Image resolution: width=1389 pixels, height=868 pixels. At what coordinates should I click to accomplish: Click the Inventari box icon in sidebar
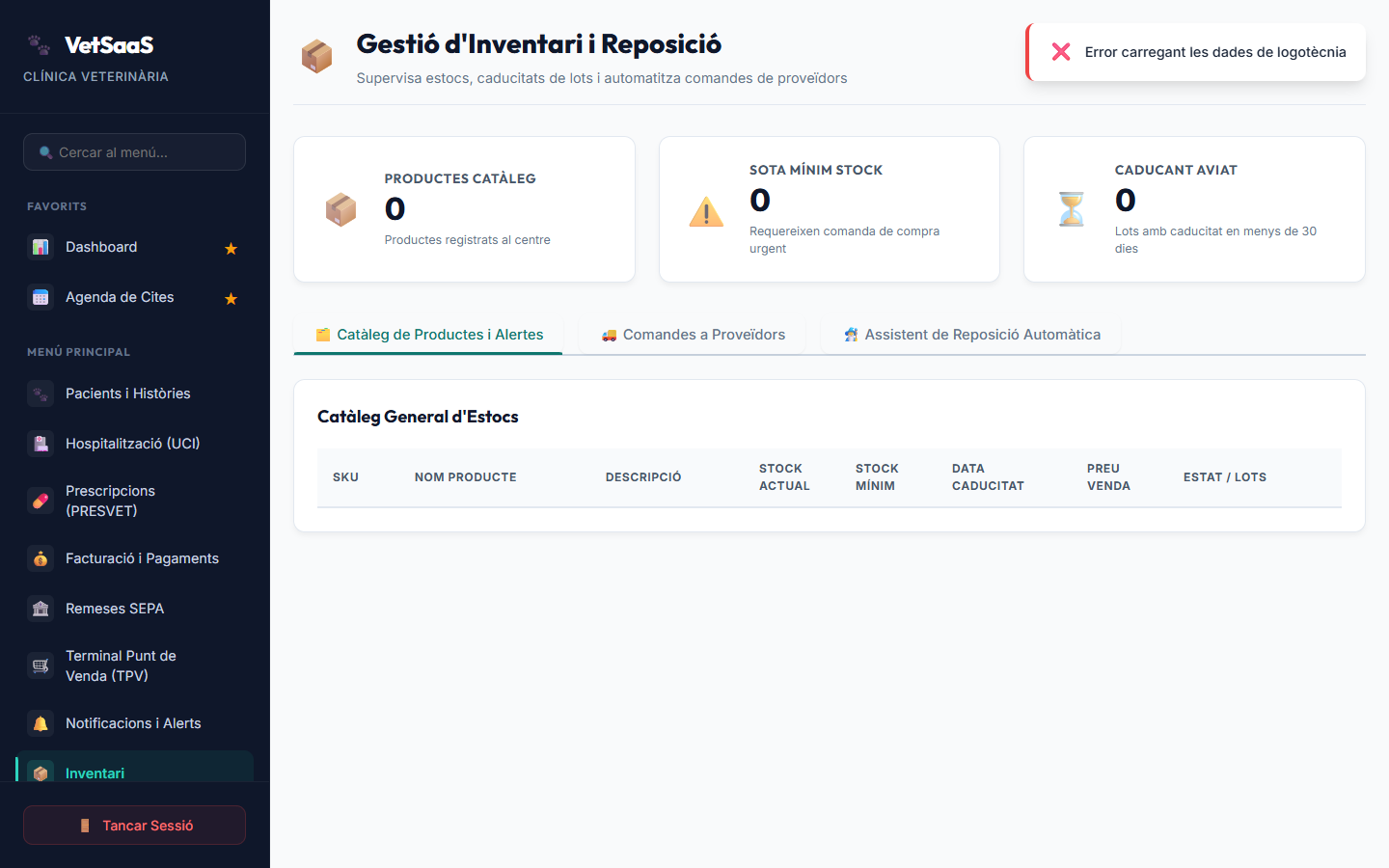tap(41, 773)
